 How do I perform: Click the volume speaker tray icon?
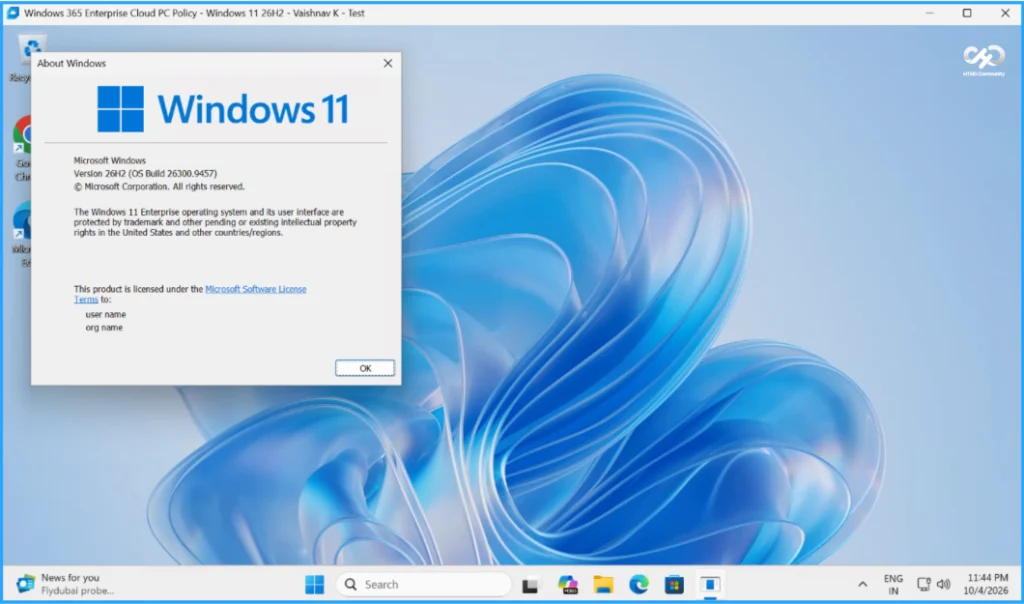coord(944,584)
